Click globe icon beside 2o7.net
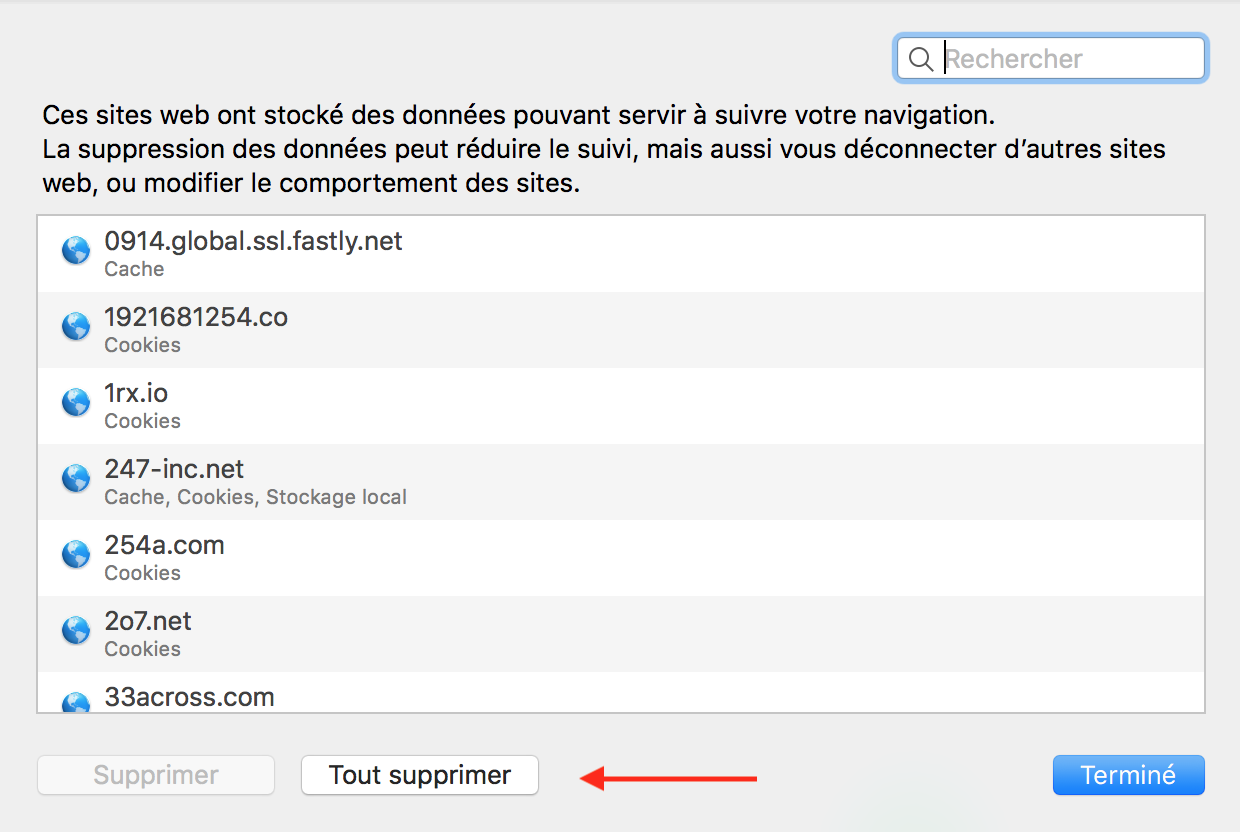The image size is (1240, 832). click(76, 630)
